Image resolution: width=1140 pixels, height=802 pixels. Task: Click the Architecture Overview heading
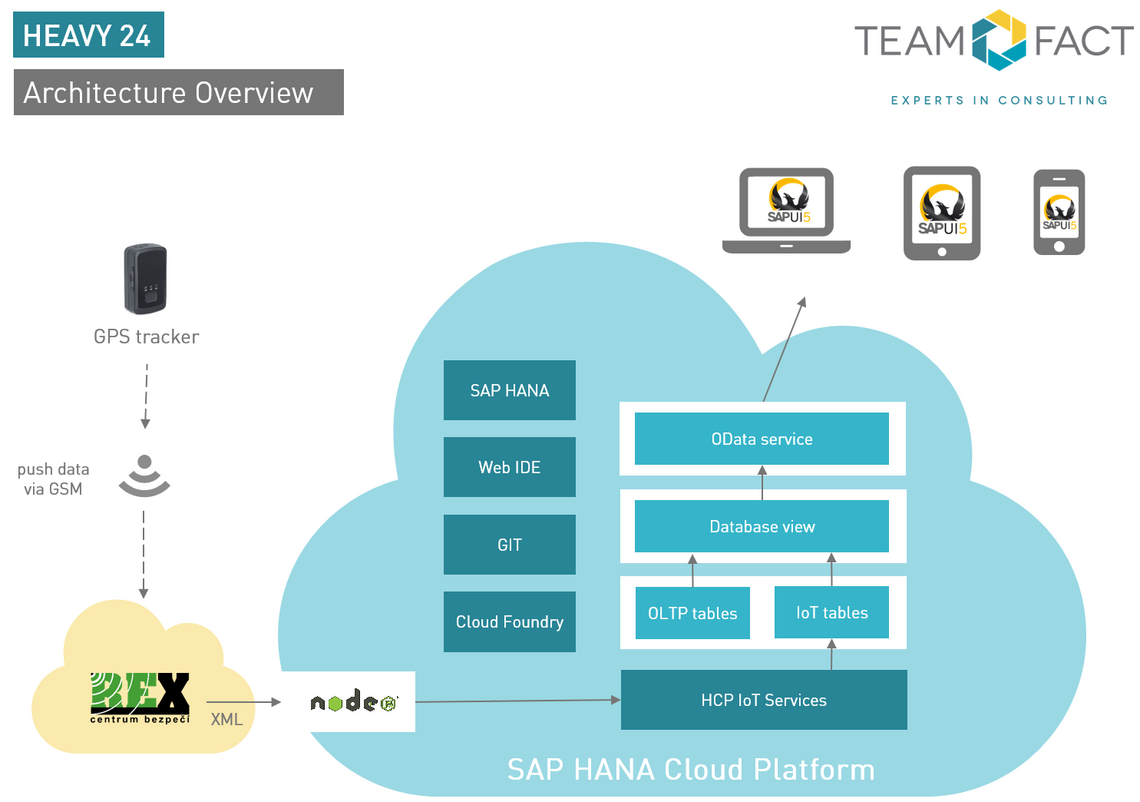178,92
